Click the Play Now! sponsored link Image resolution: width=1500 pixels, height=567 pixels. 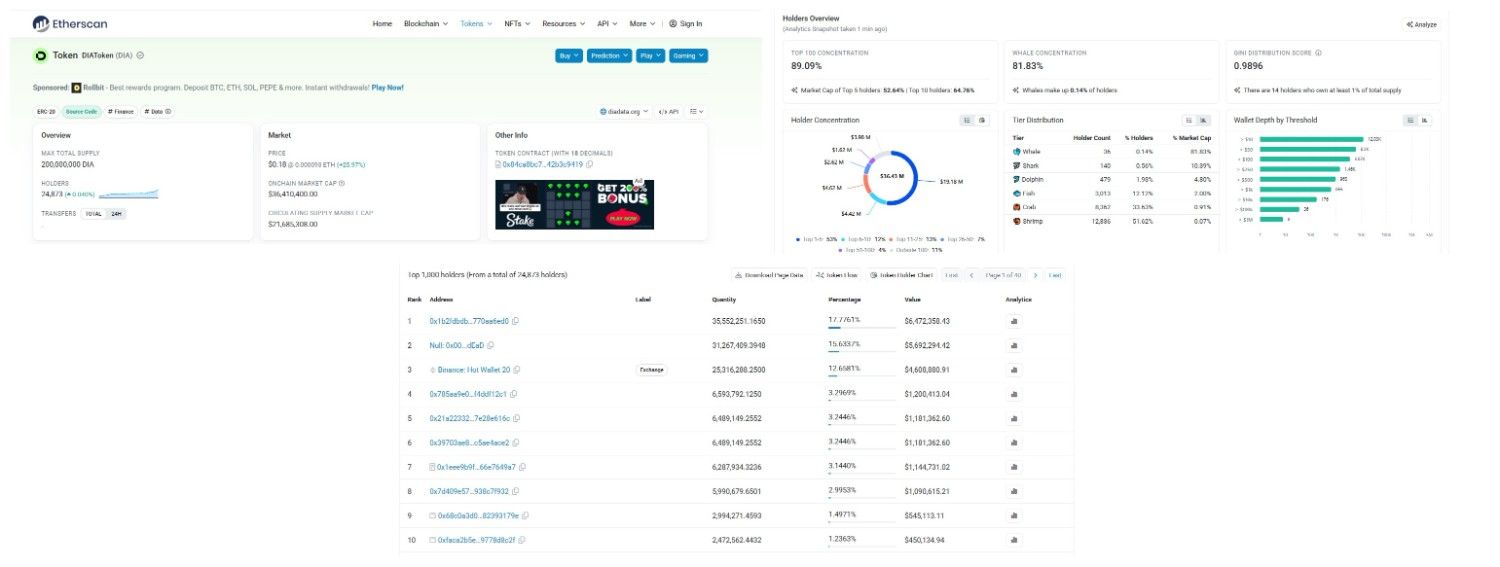coord(388,87)
